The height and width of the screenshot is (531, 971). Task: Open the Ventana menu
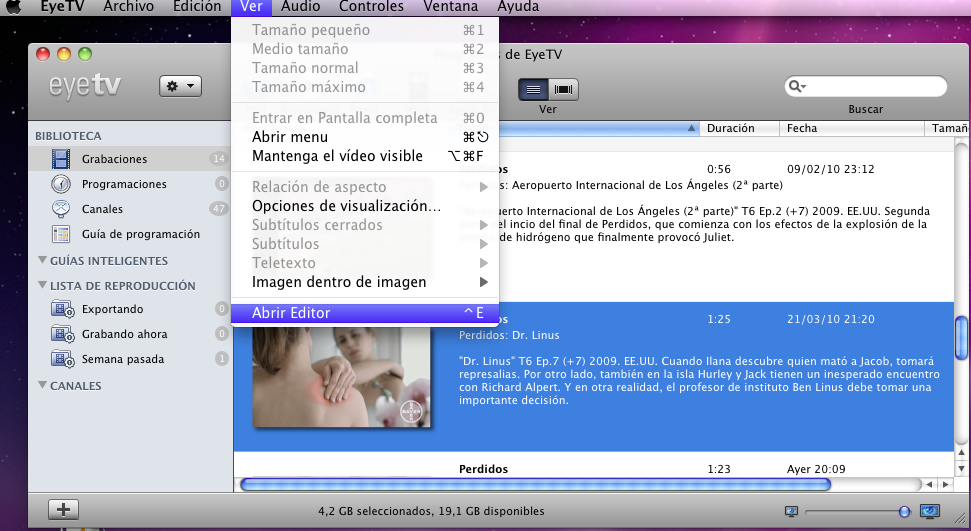click(450, 7)
